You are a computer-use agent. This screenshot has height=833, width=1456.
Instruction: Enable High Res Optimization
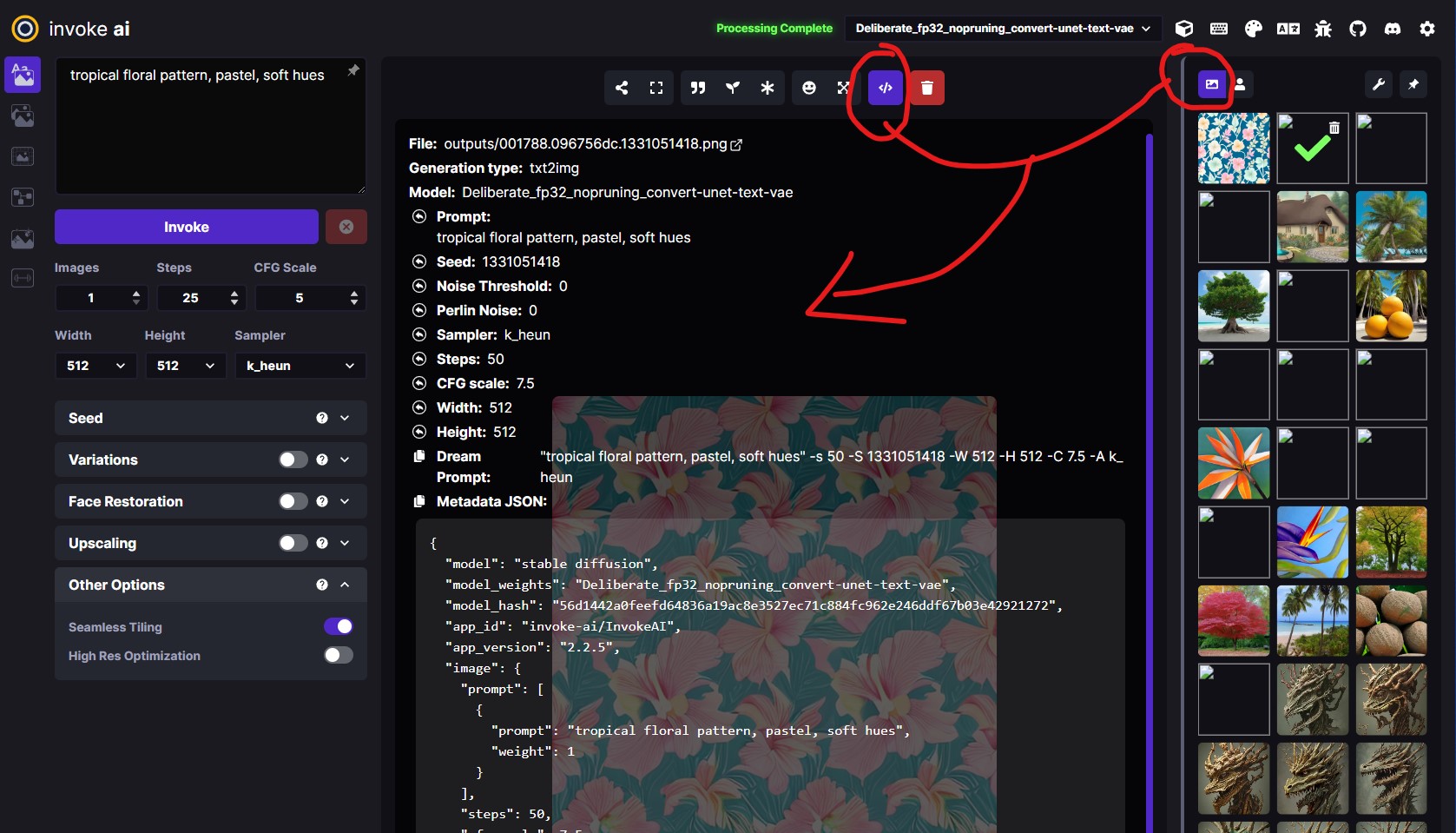(338, 656)
